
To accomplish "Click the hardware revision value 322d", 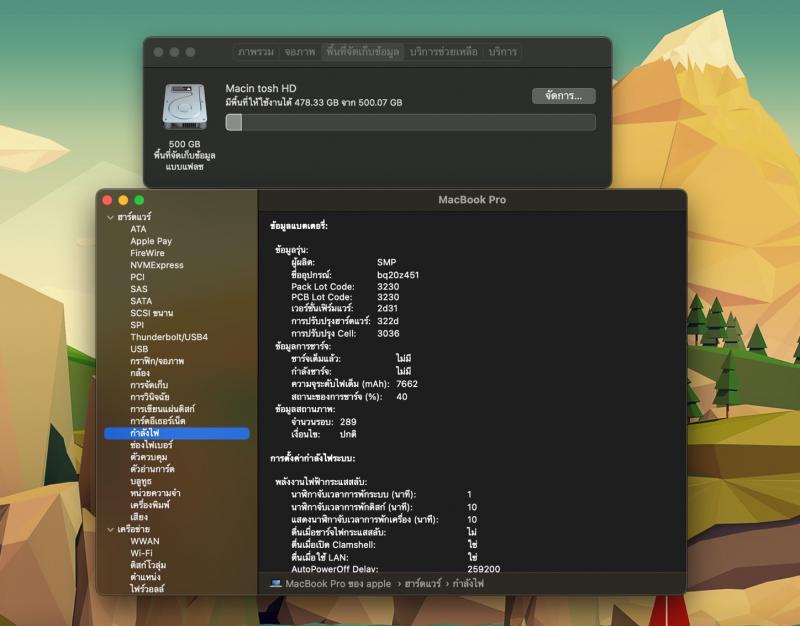I will tap(388, 321).
